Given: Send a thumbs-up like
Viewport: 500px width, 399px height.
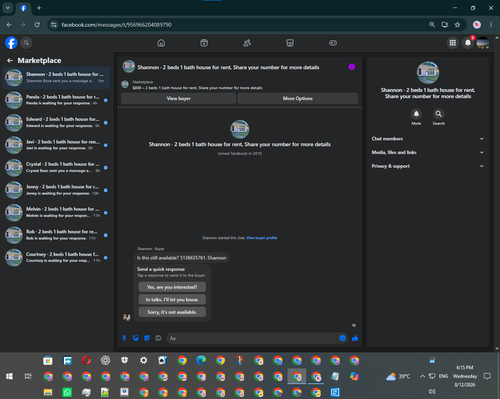Looking at the screenshot, I should [x=355, y=338].
